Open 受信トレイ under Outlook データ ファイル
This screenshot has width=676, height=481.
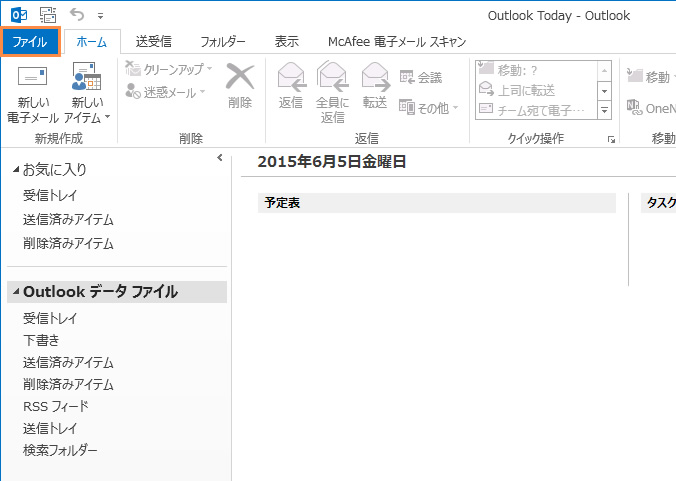[x=50, y=318]
